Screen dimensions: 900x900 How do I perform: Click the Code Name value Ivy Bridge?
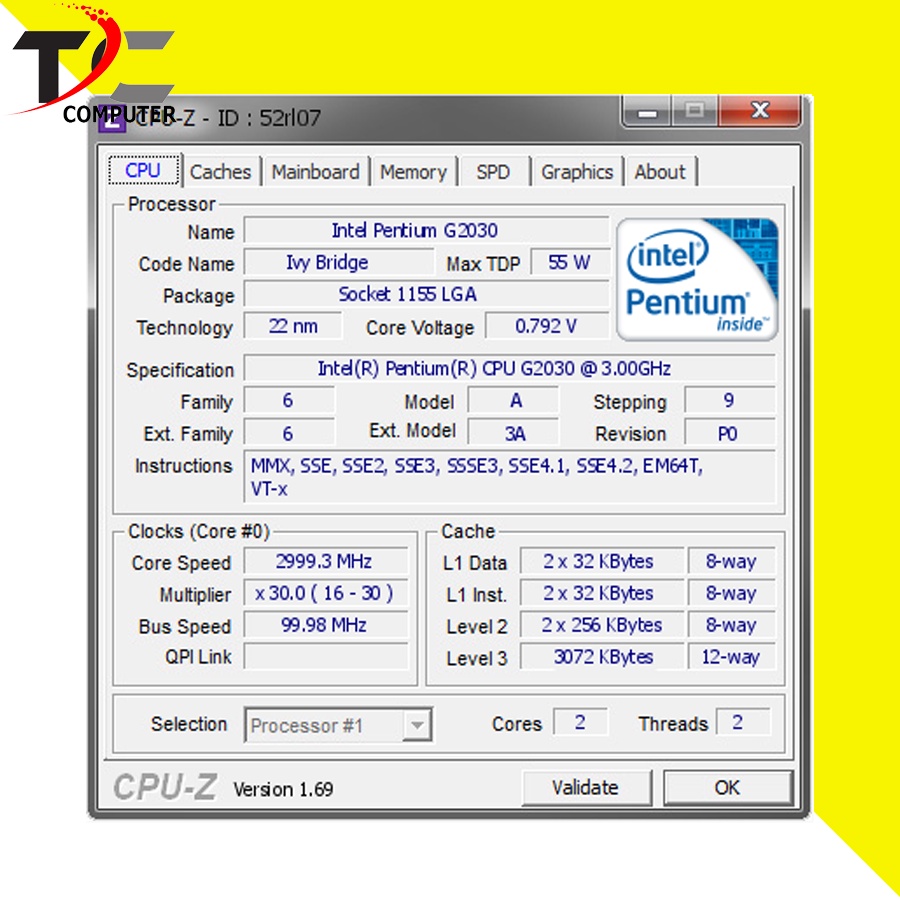point(339,262)
